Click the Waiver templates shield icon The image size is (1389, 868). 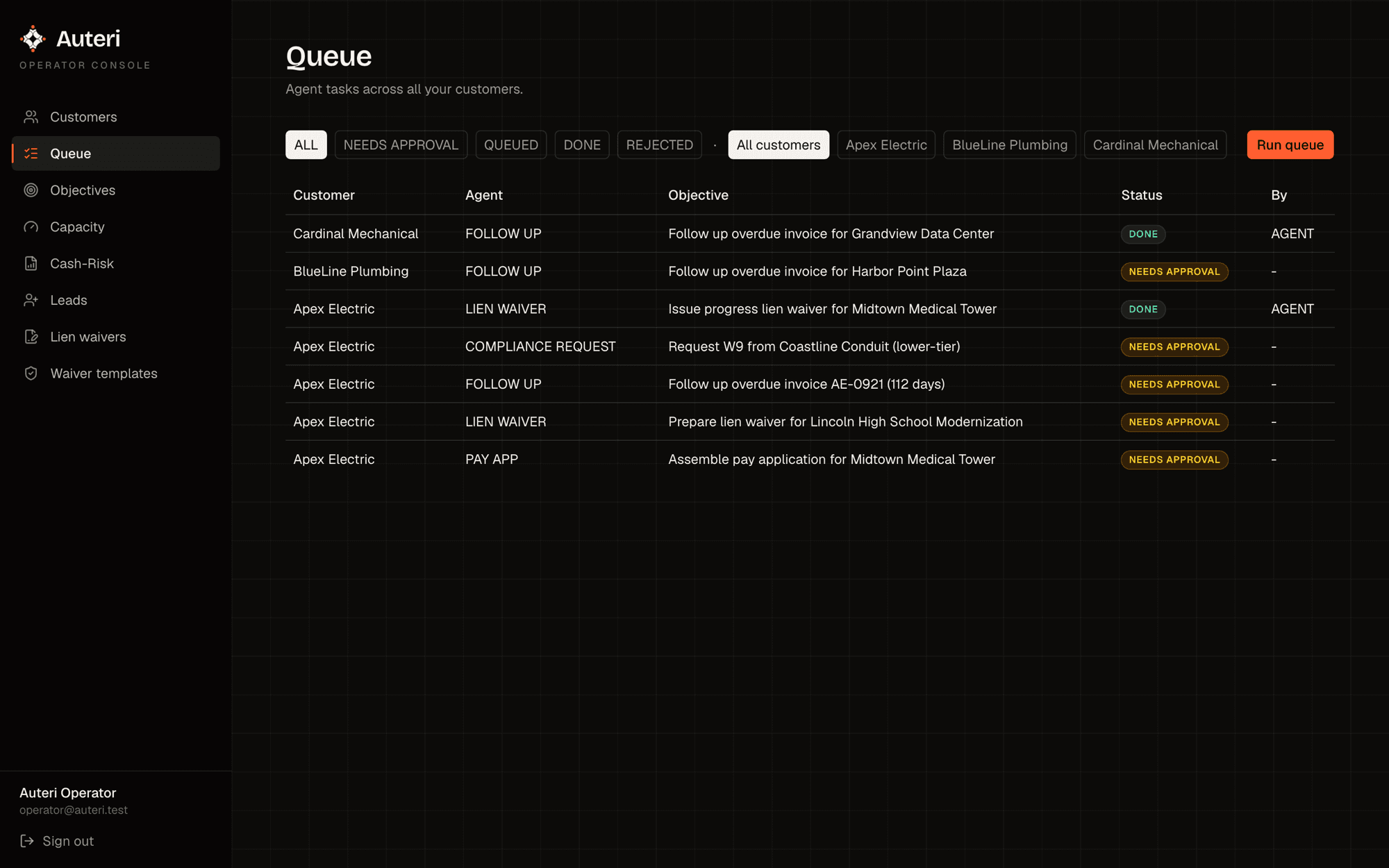[x=31, y=374]
